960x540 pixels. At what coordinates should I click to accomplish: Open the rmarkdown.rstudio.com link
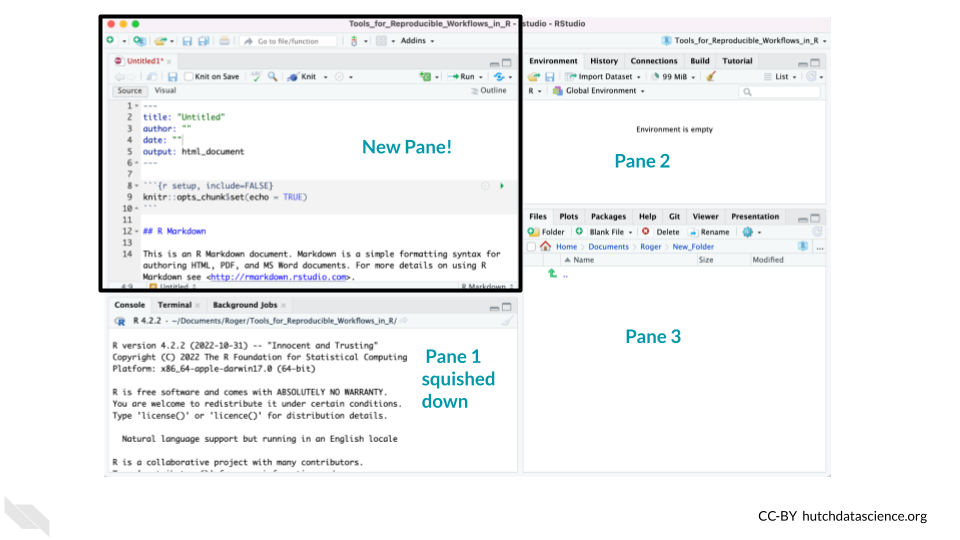279,277
